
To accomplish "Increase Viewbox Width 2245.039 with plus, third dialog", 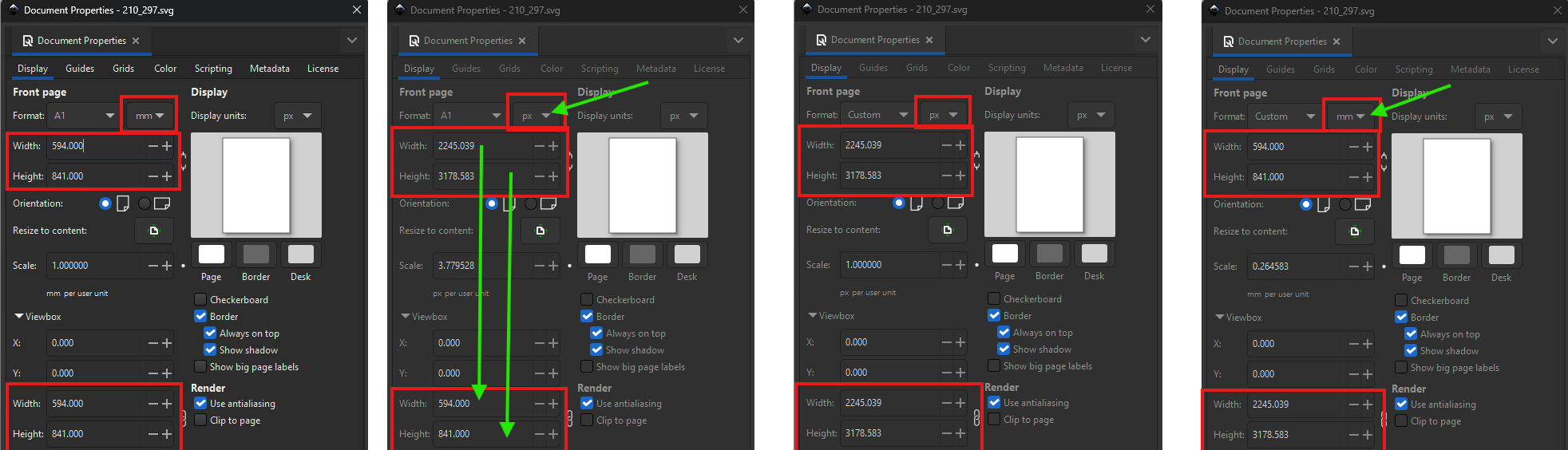I will point(960,403).
